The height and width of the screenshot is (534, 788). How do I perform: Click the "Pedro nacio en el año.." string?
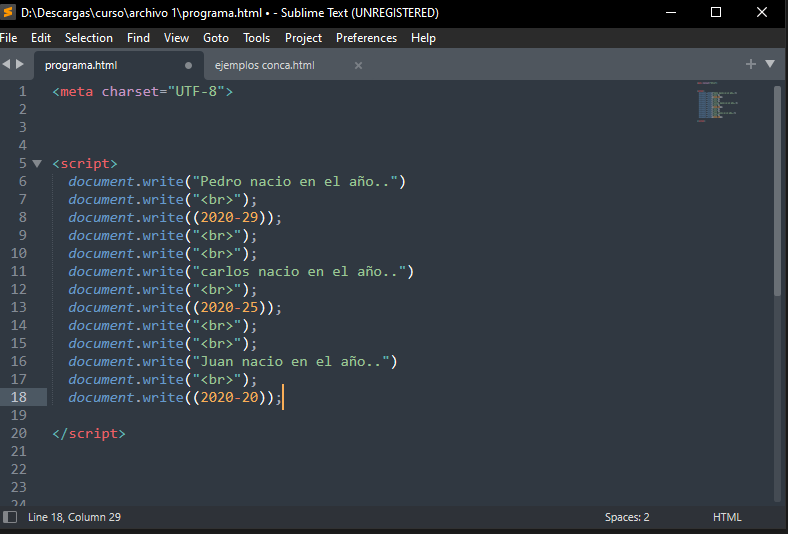click(x=295, y=181)
